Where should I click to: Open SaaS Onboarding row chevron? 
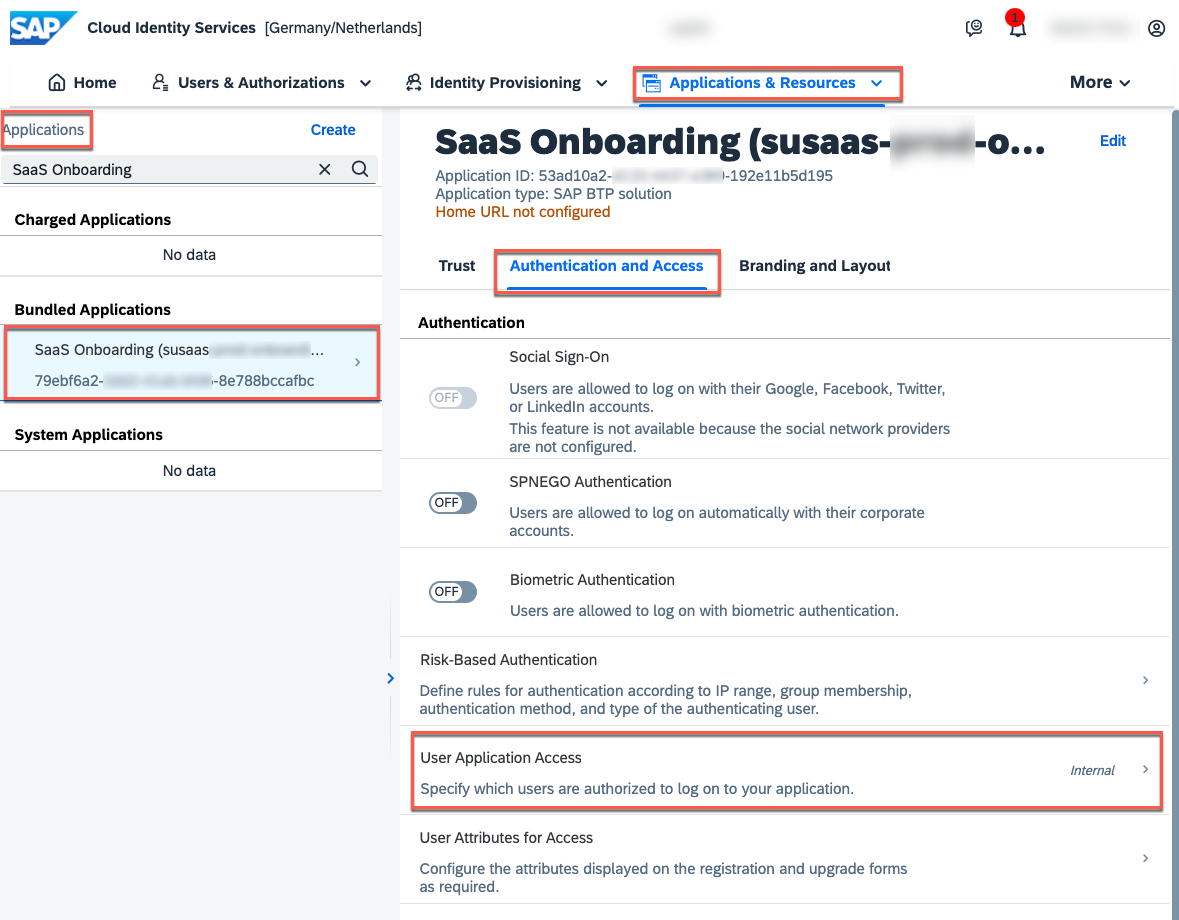tap(357, 362)
